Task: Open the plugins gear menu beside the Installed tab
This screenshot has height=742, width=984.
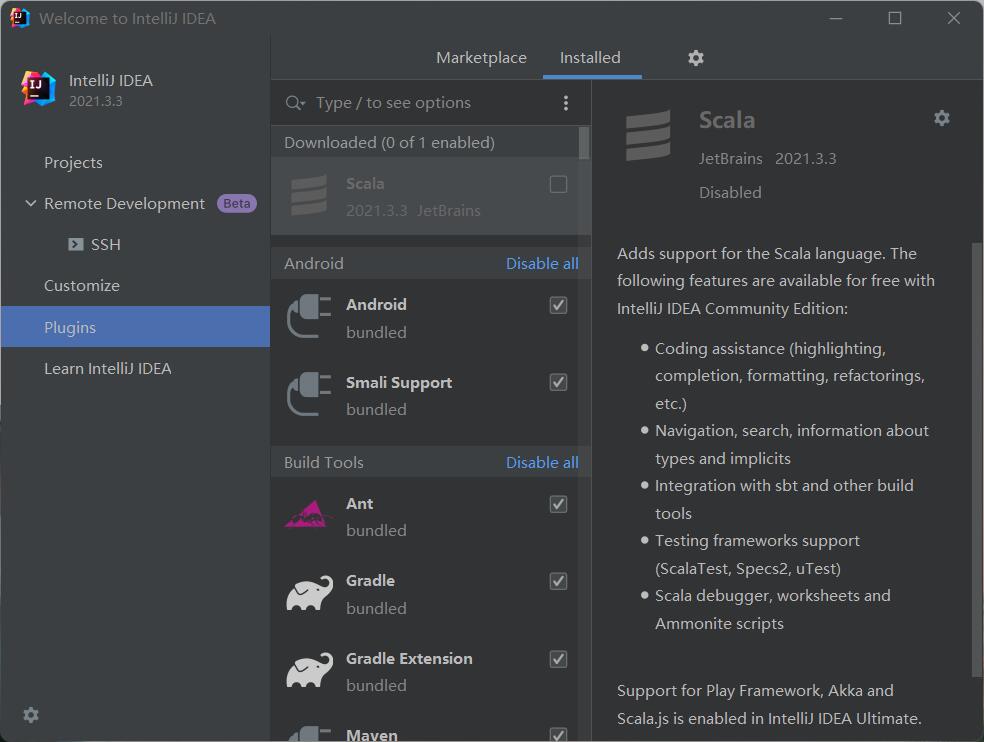Action: [696, 58]
